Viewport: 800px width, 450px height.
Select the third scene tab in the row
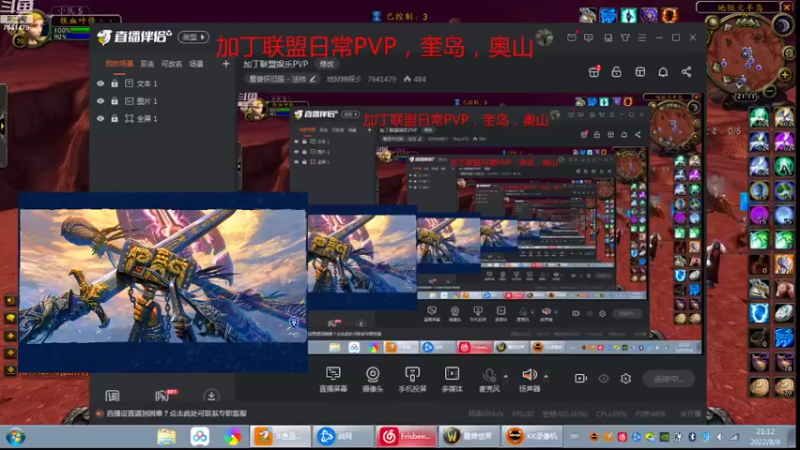[x=171, y=64]
